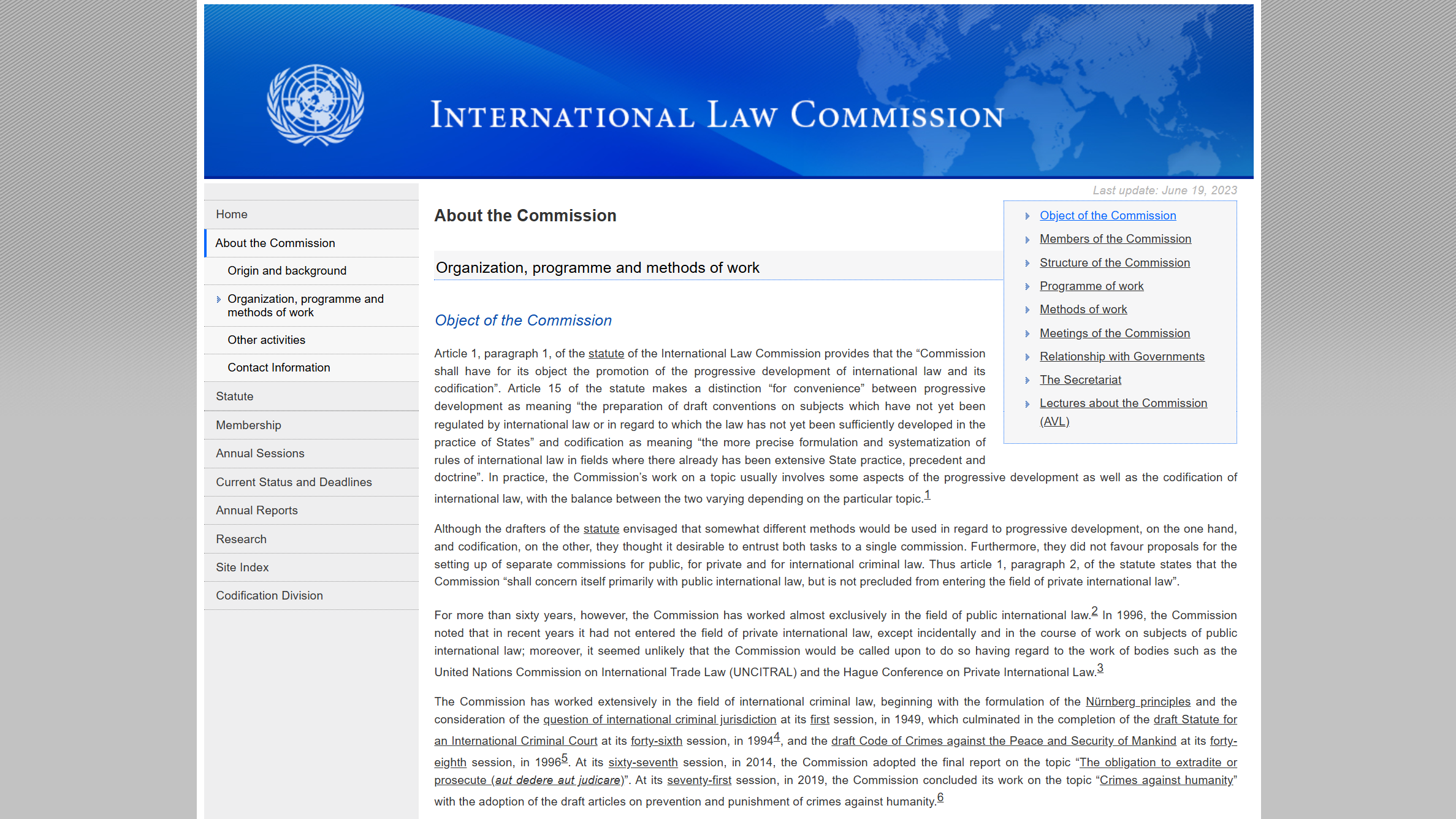Screen dimensions: 1456x819
Task: Select Other activities sub-item
Action: 266,340
